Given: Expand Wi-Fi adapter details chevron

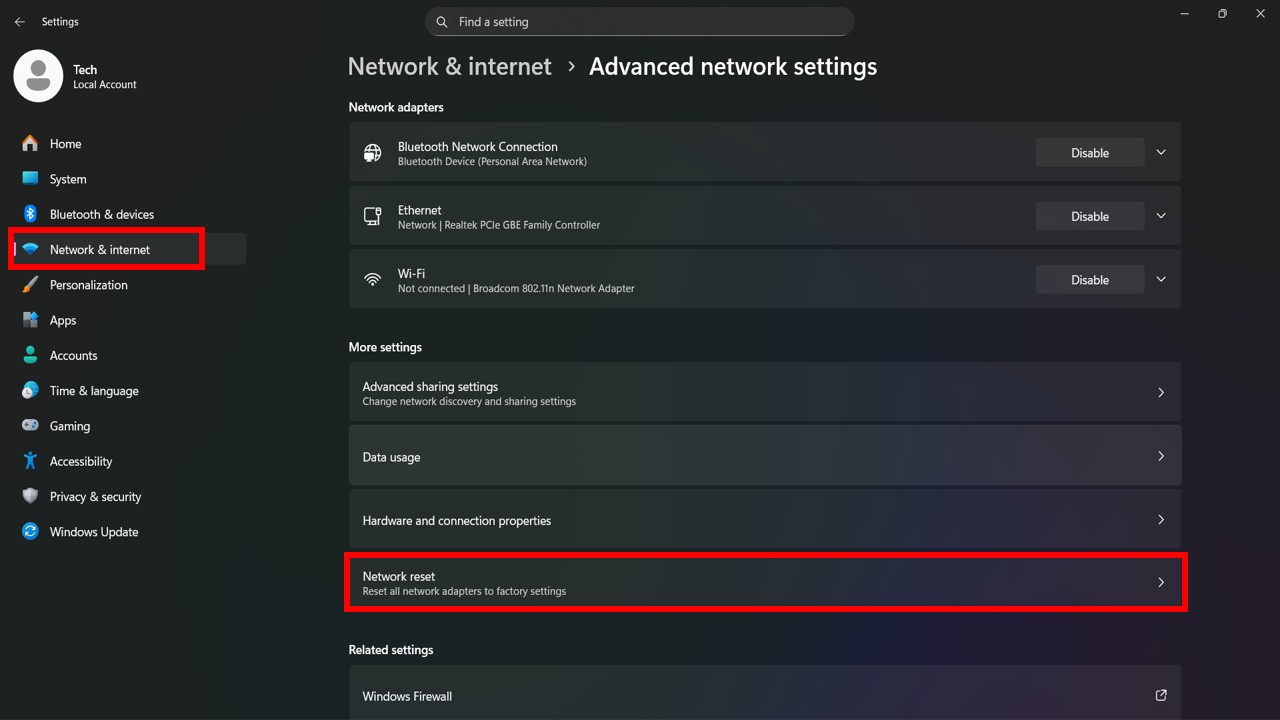Looking at the screenshot, I should point(1161,280).
